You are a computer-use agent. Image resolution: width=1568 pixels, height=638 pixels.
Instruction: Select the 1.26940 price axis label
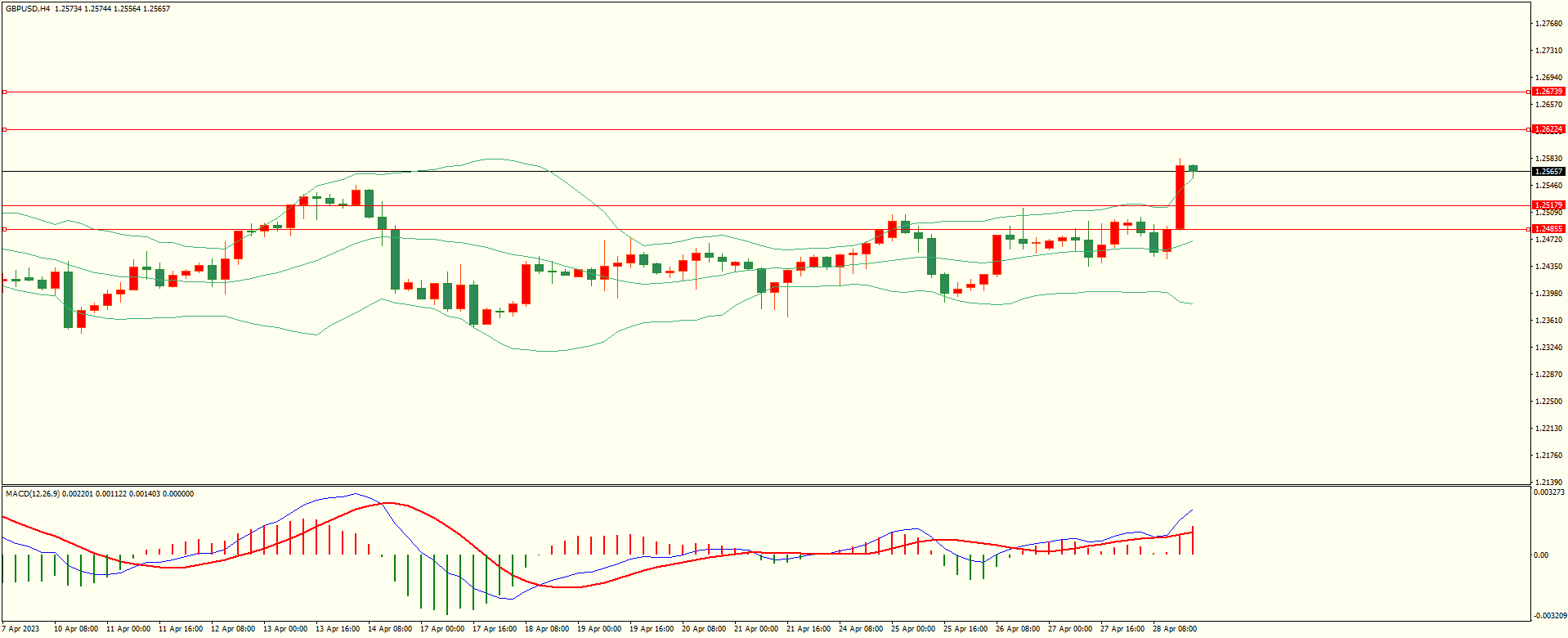(1549, 78)
